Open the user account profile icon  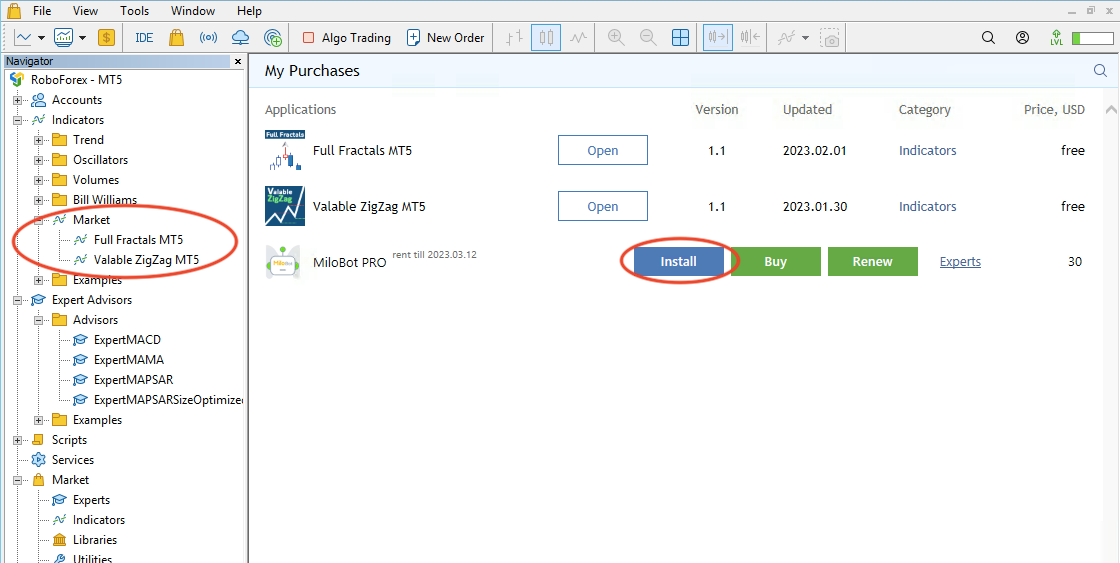coord(1022,38)
